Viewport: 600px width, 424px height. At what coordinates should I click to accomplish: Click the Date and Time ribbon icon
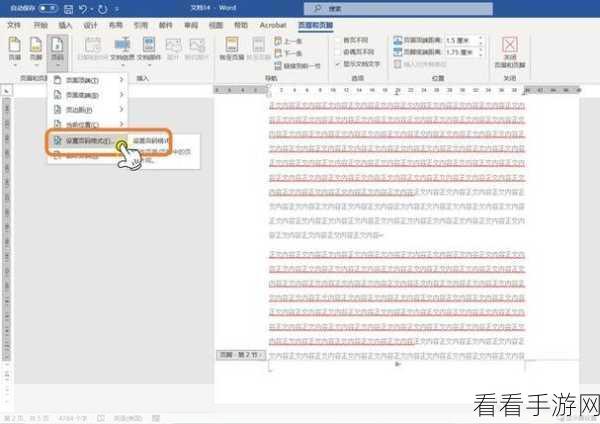click(92, 45)
